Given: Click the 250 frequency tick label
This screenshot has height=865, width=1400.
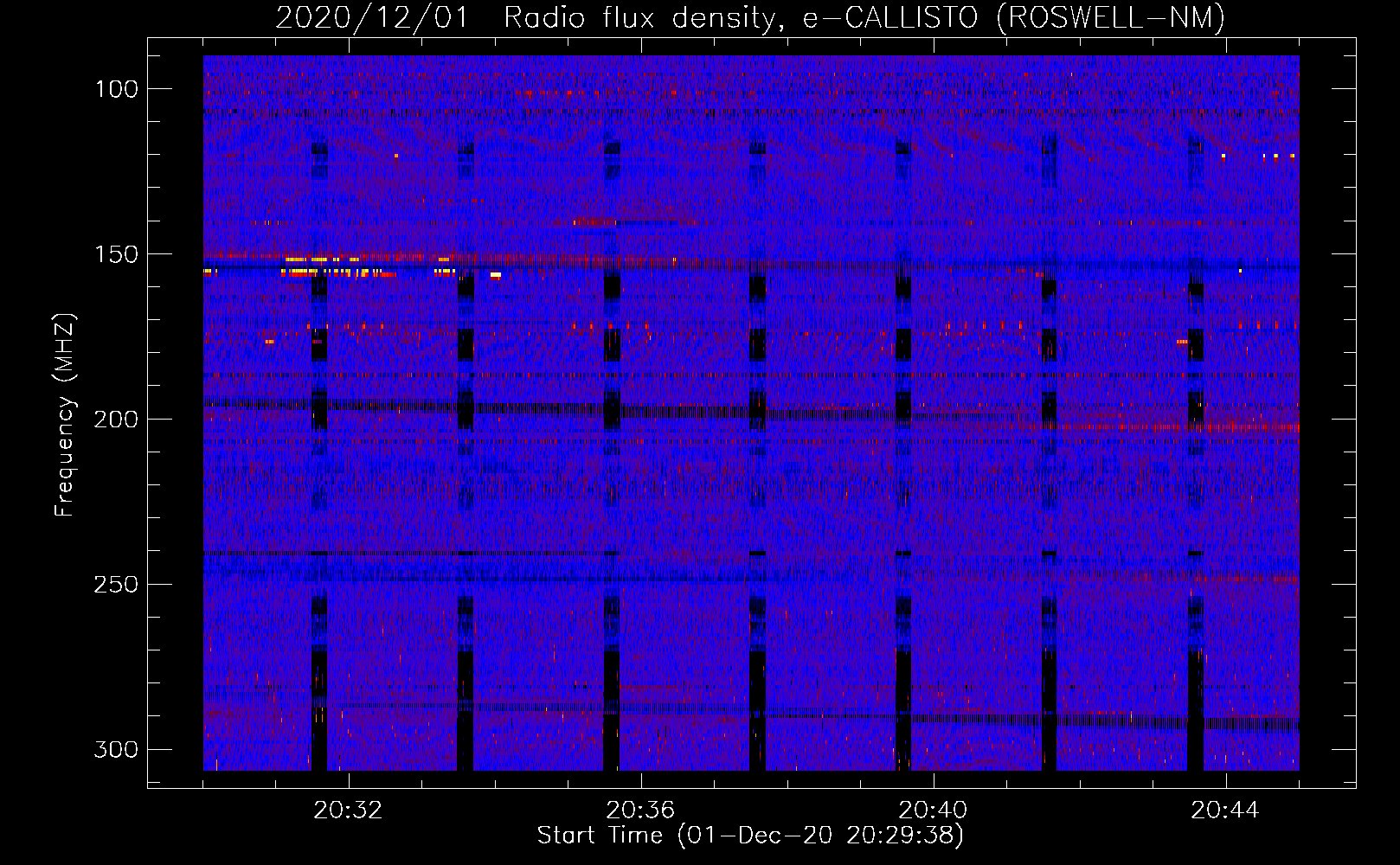Looking at the screenshot, I should coord(116,585).
